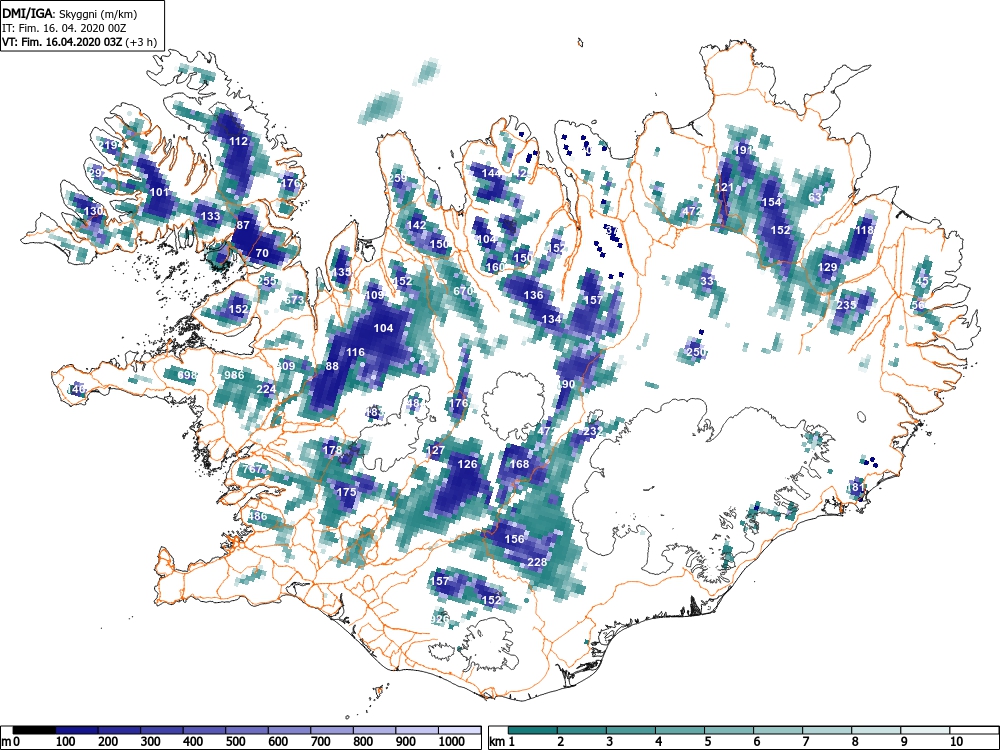Screen dimensions: 1000x750
Task: Click the visibility value 486
Action: point(258,516)
